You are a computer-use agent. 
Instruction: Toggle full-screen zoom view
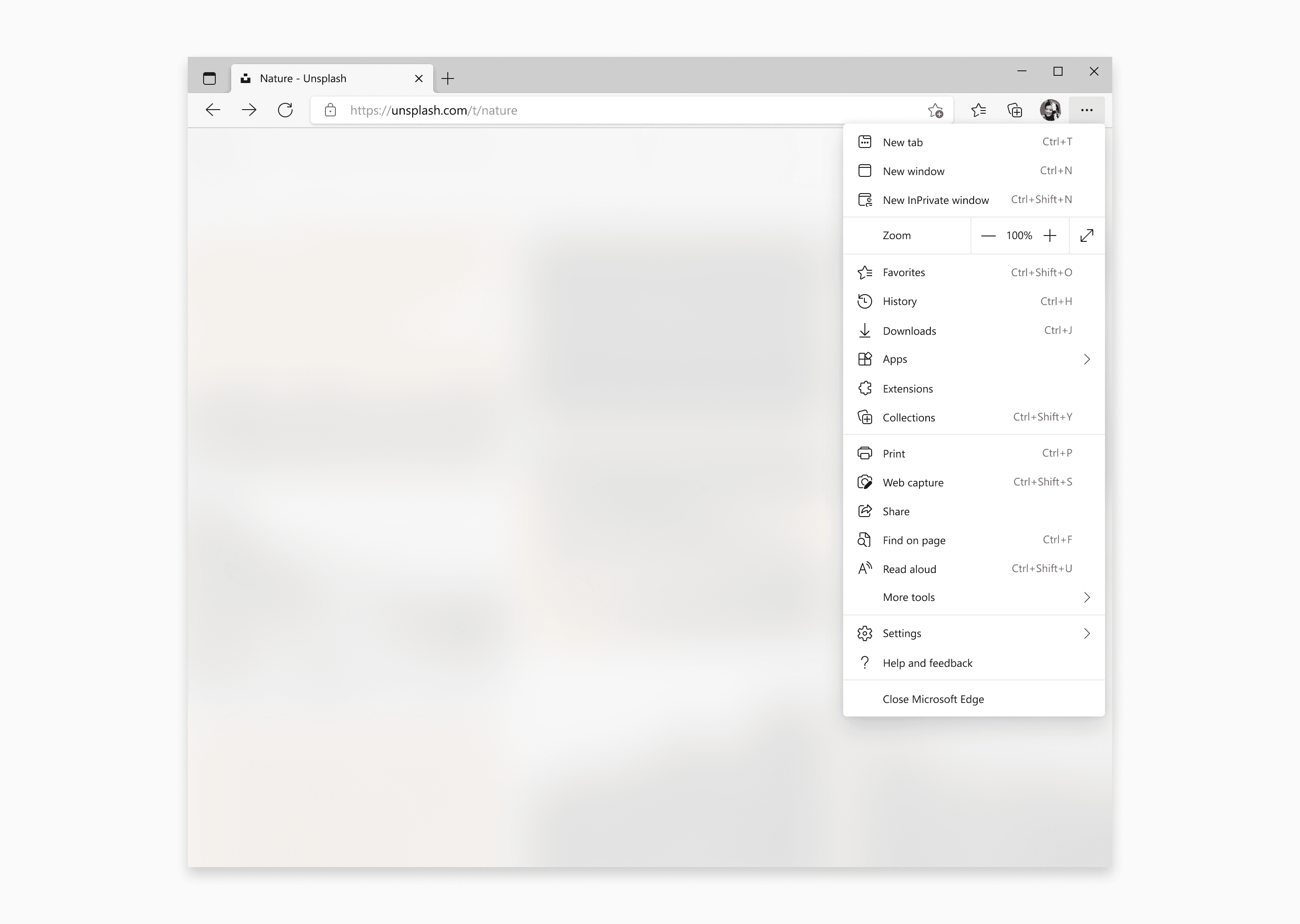(1086, 235)
